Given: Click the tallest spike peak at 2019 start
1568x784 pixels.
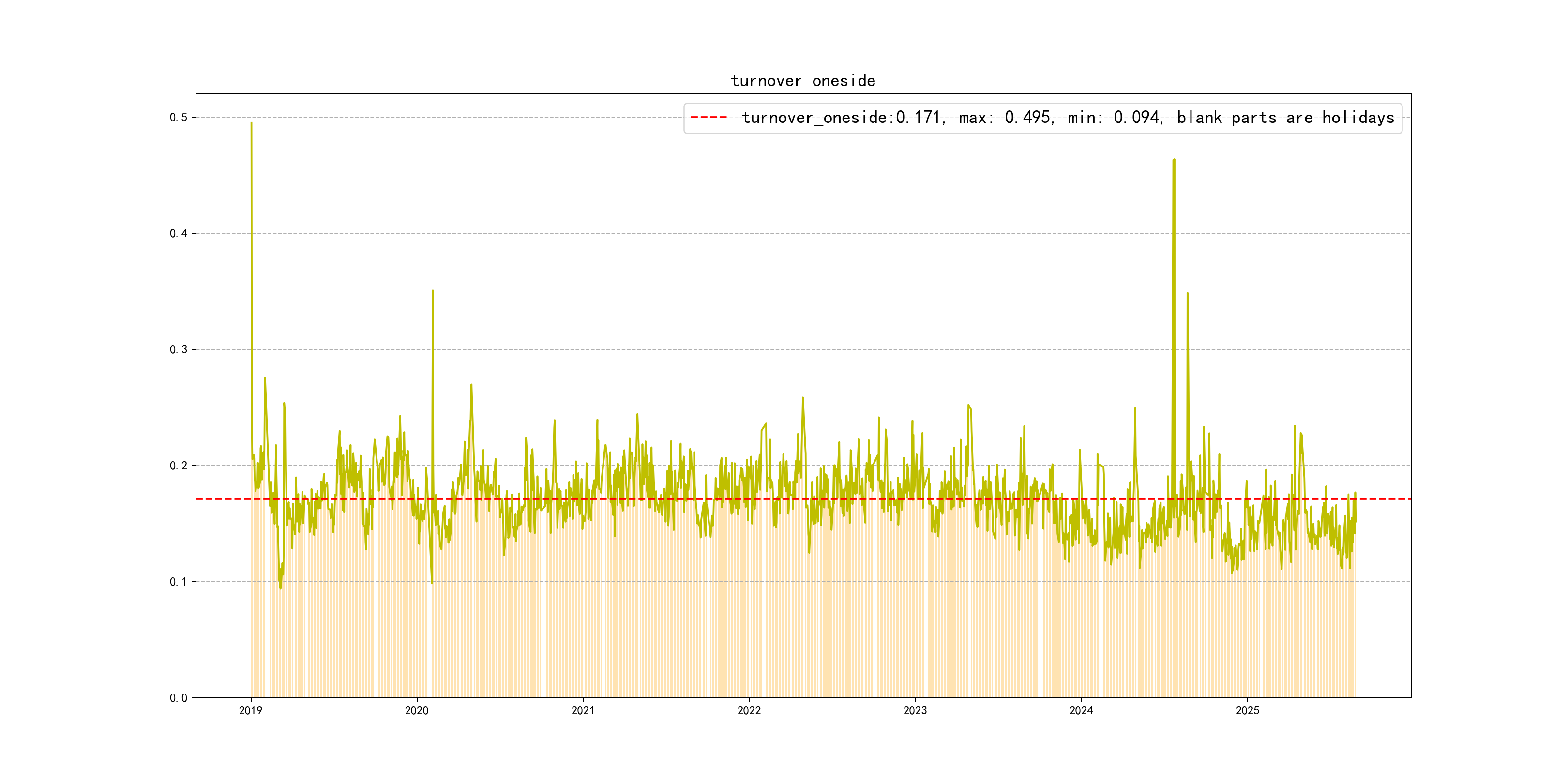Looking at the screenshot, I should tap(251, 123).
